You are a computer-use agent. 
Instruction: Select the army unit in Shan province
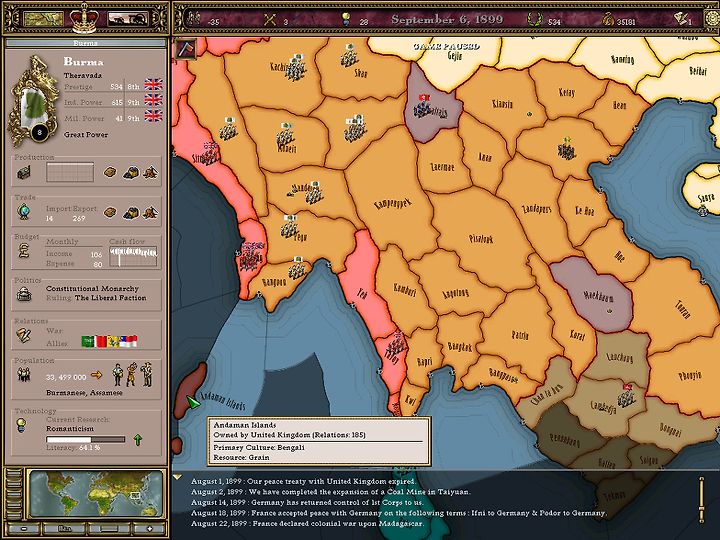pos(349,57)
